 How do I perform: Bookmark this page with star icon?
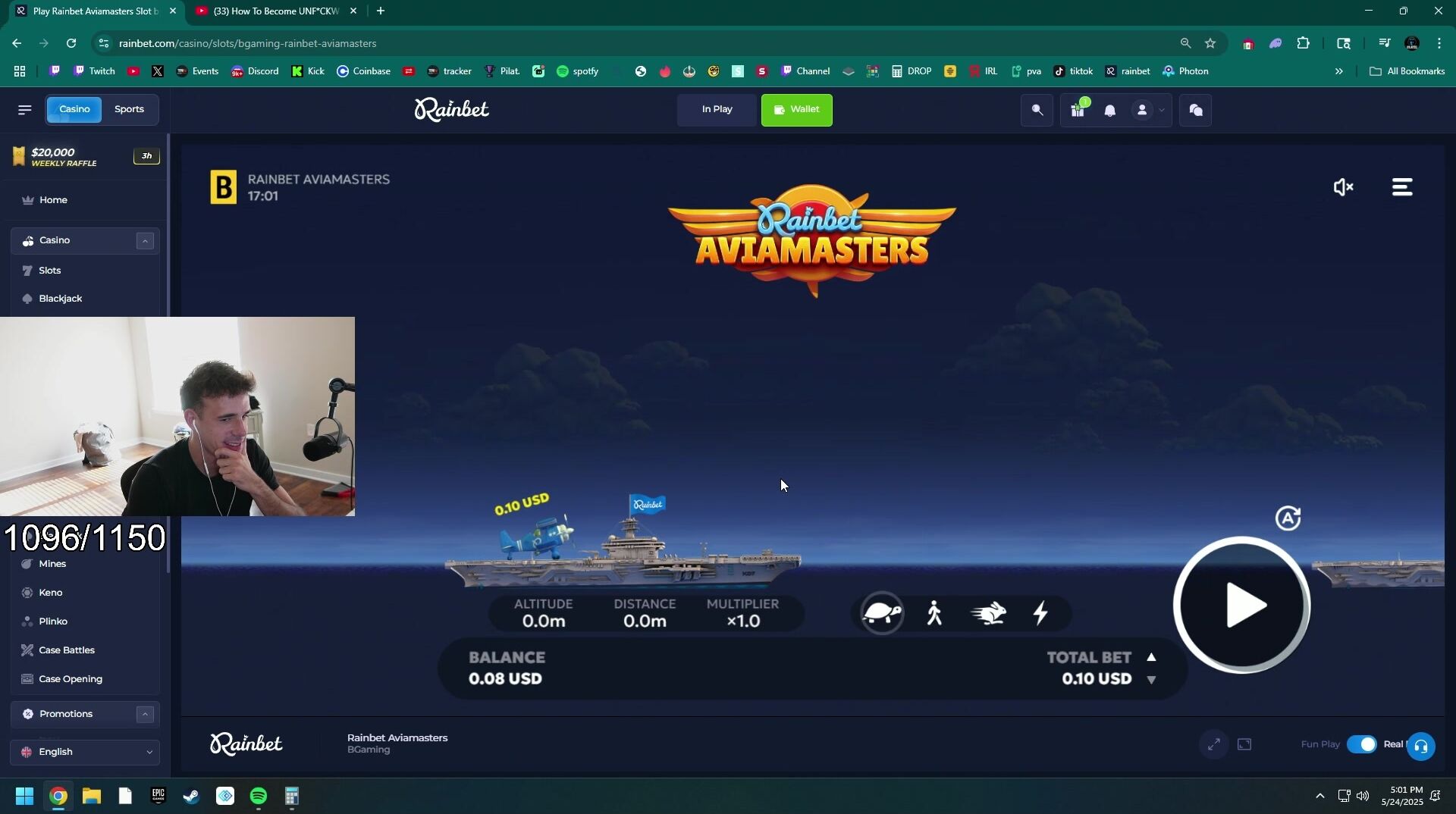click(1210, 43)
